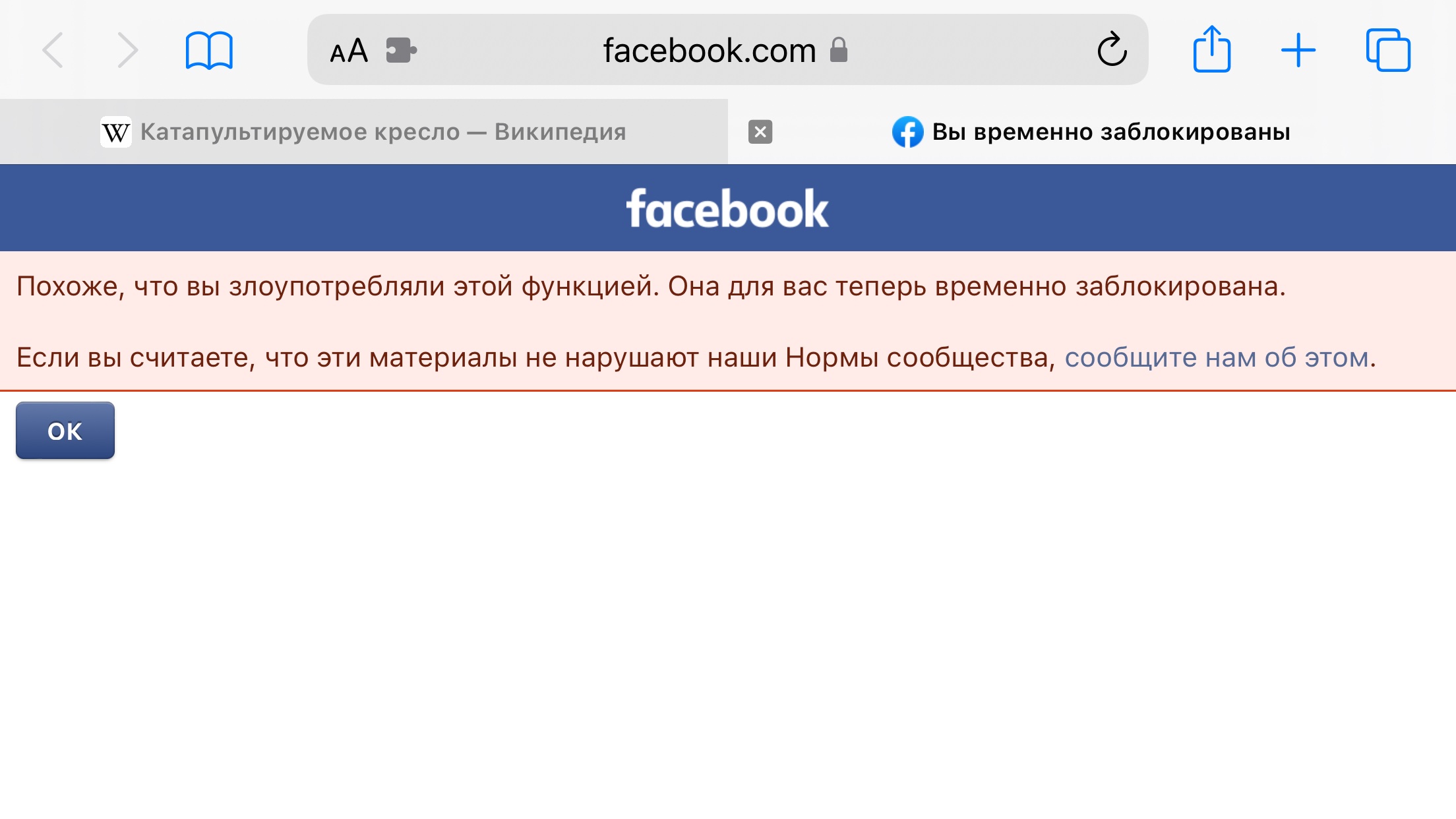This screenshot has width=1456, height=819.
Task: Confirm with the OK button
Action: coord(65,431)
